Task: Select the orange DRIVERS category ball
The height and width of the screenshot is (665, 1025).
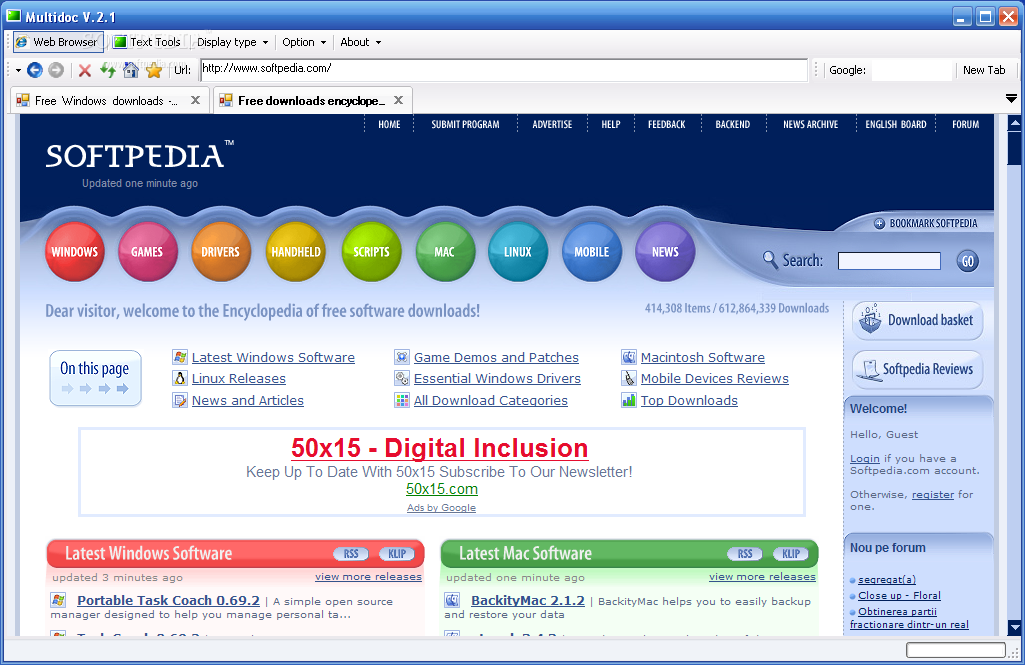Action: (x=220, y=252)
